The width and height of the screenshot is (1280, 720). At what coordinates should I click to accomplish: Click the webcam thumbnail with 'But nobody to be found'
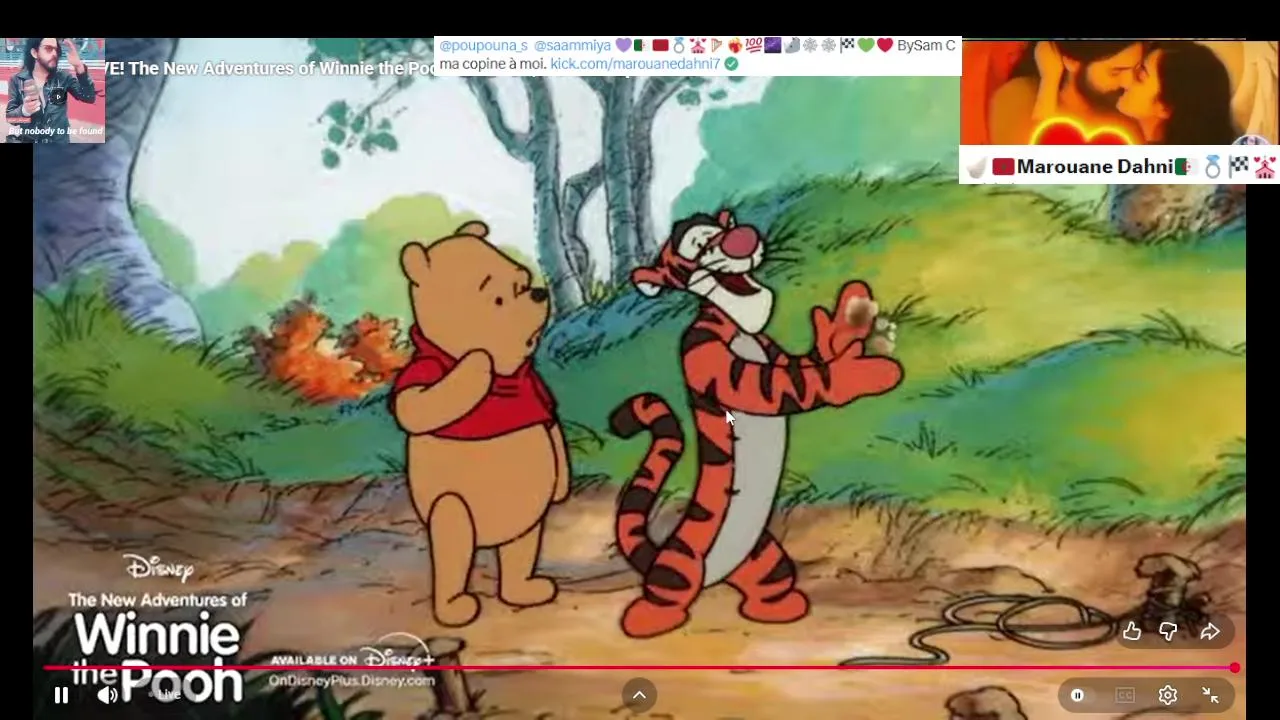click(53, 90)
